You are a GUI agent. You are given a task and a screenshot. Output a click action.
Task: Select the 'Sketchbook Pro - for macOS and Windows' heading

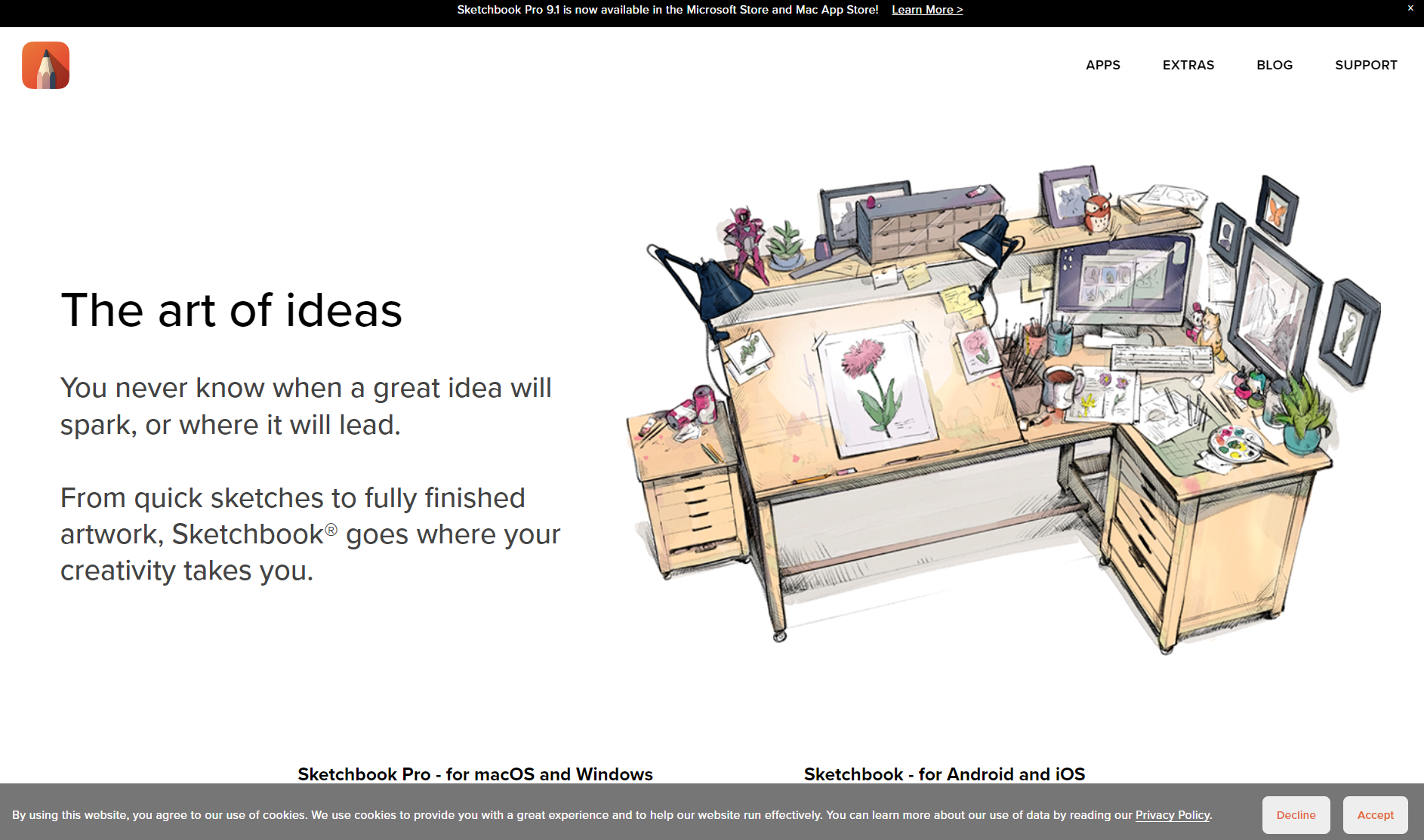pyautogui.click(x=475, y=774)
